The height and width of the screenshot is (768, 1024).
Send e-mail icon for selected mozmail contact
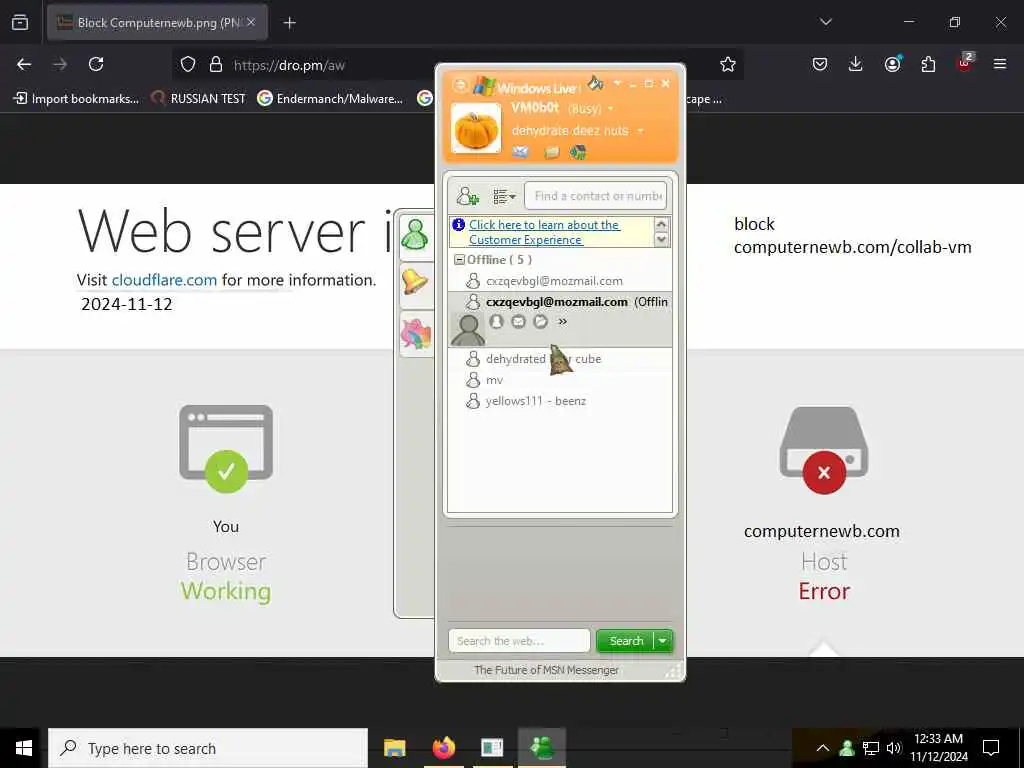[519, 321]
